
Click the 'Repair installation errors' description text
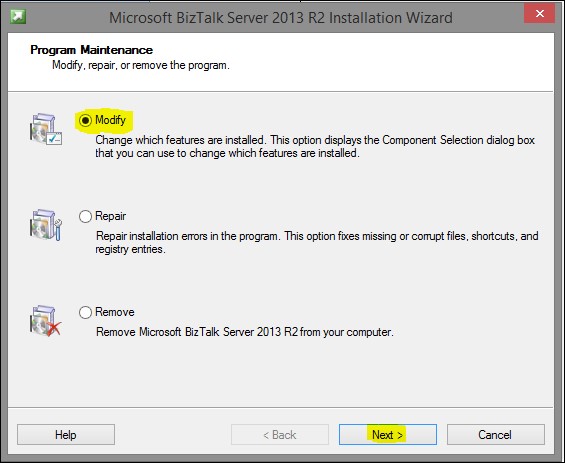click(x=317, y=242)
